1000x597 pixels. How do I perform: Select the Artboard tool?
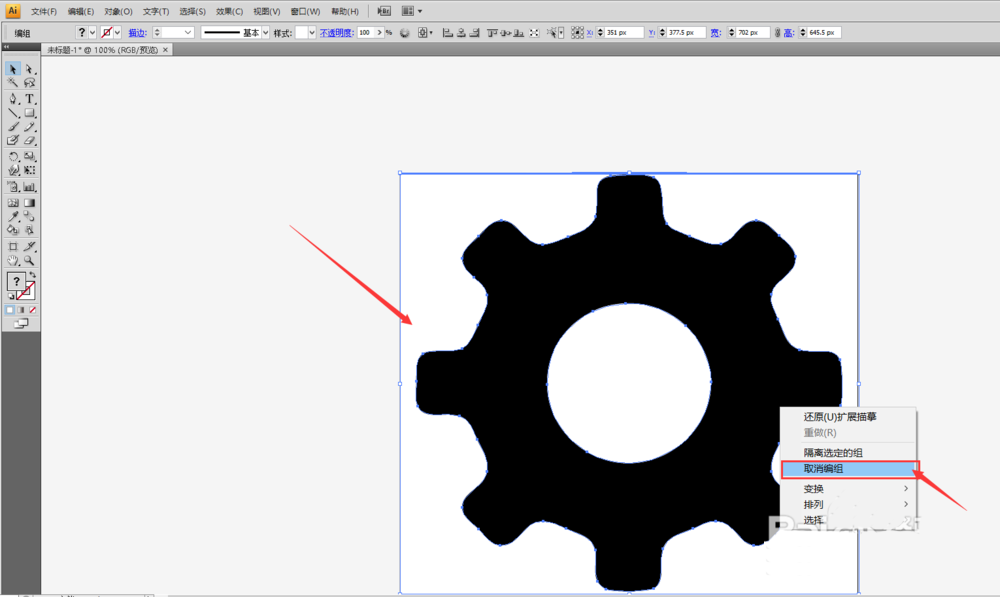[13, 246]
